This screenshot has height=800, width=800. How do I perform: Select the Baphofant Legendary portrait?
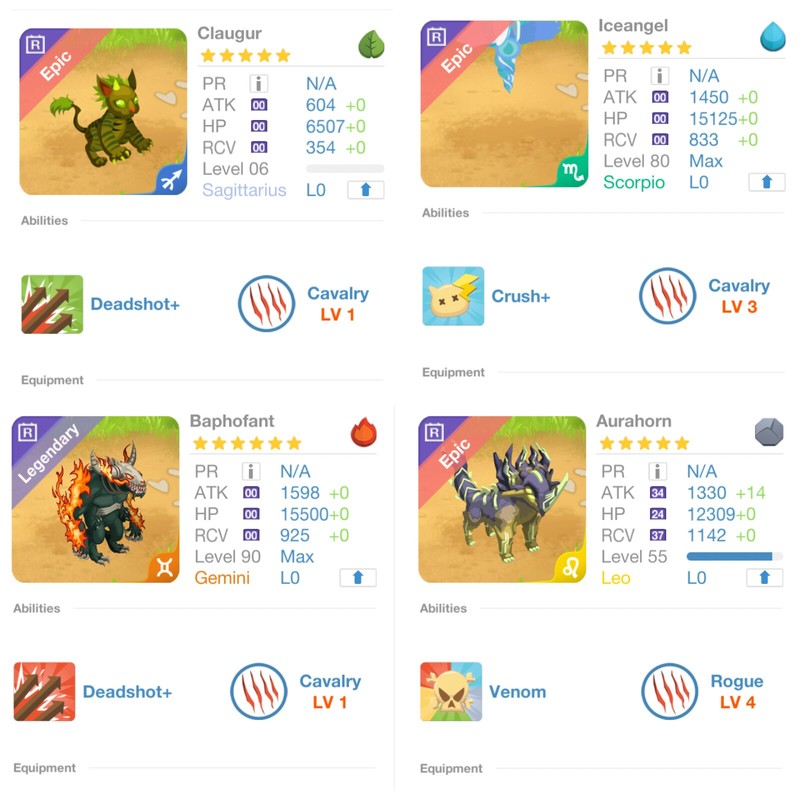click(x=95, y=499)
